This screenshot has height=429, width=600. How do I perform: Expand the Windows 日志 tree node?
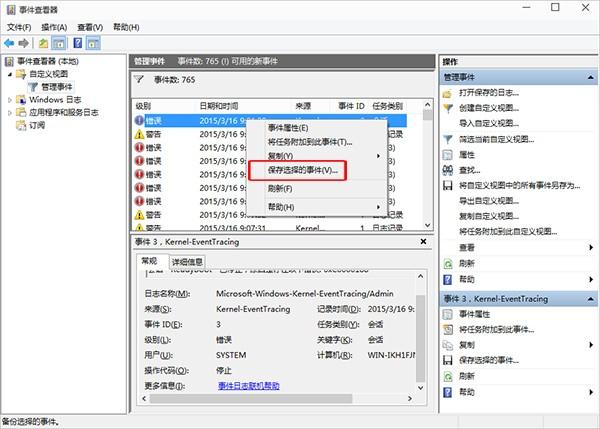pos(10,100)
